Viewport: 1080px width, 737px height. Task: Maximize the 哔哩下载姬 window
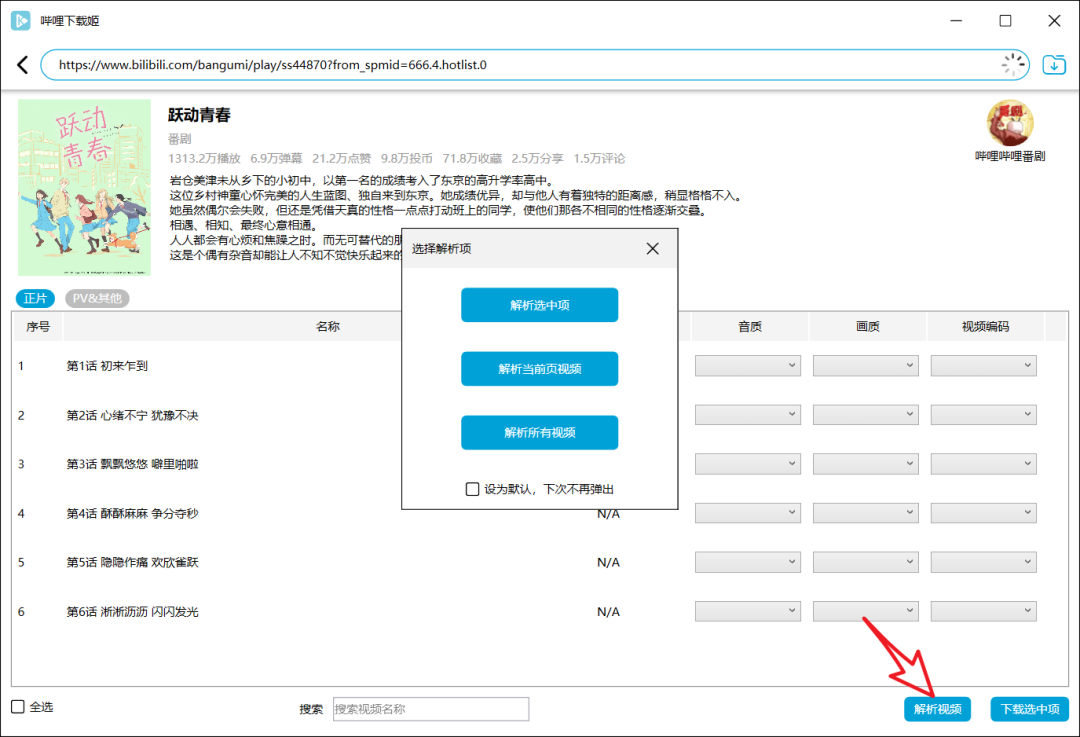click(x=1005, y=21)
